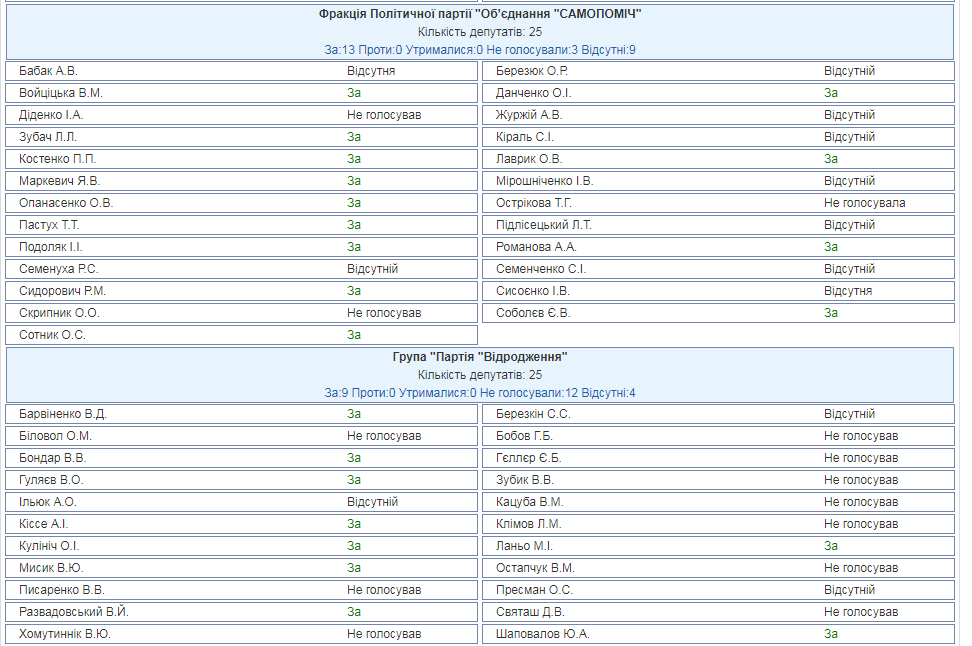Select deputy Данченко О.І.
This screenshot has width=972, height=646.
tap(533, 93)
